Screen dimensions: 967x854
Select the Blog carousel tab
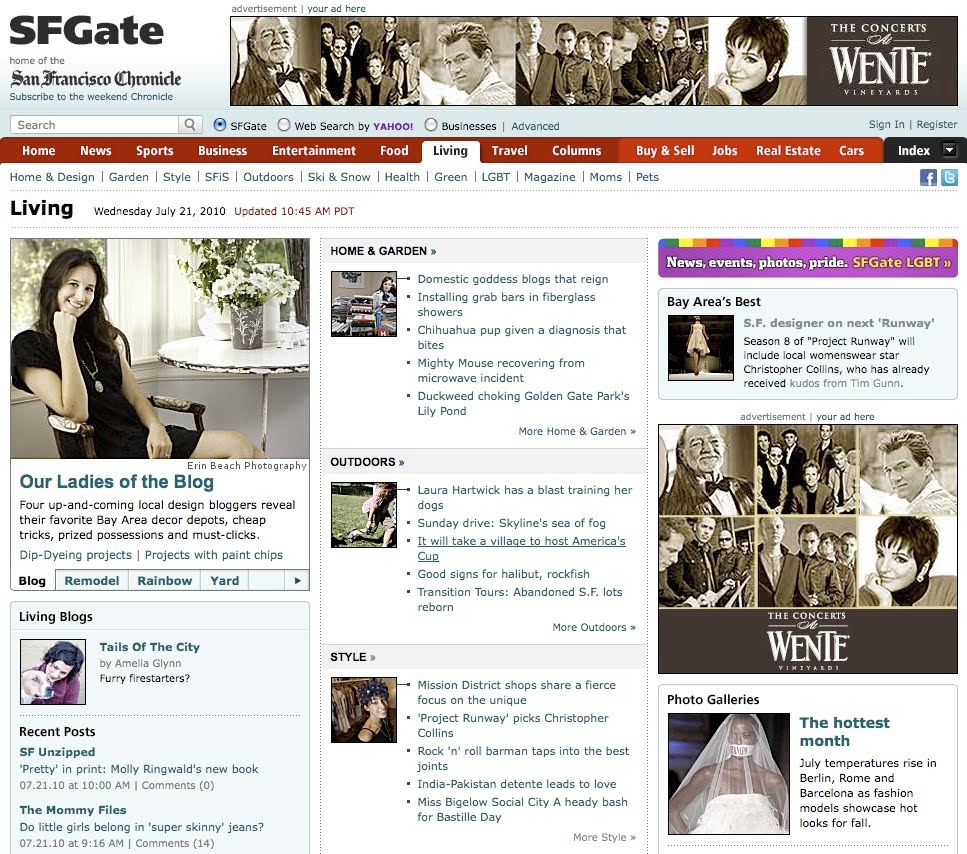pyautogui.click(x=32, y=580)
